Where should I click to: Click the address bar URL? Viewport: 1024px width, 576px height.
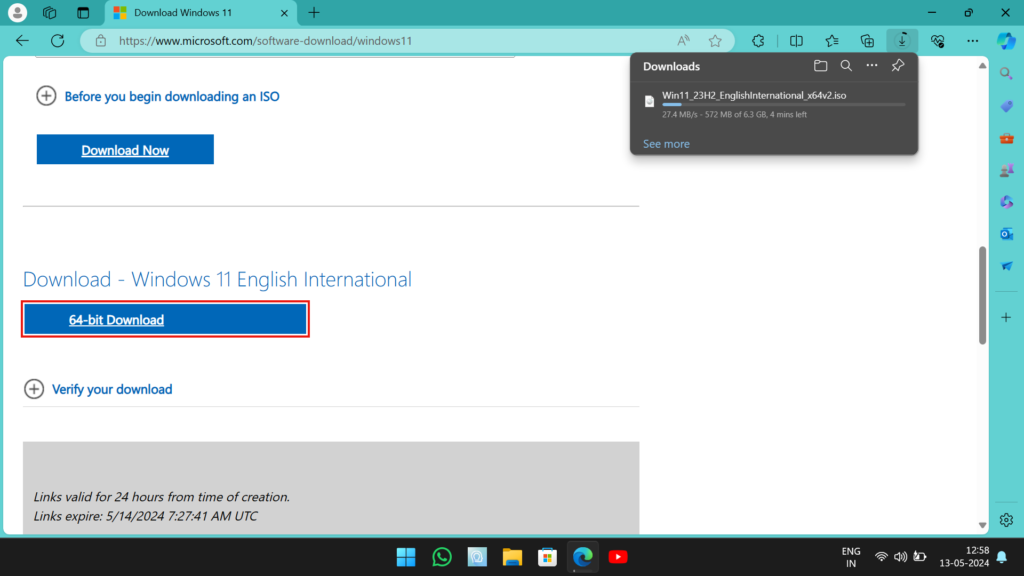pyautogui.click(x=265, y=40)
